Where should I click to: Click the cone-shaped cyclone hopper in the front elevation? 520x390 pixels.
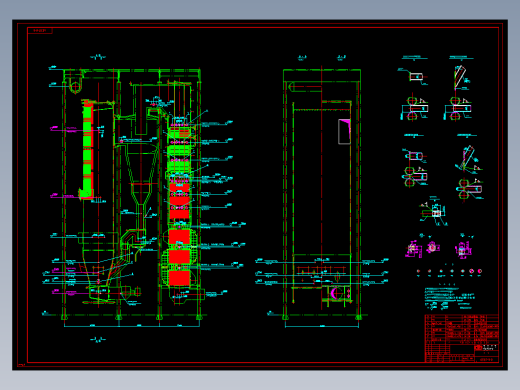[141, 175]
